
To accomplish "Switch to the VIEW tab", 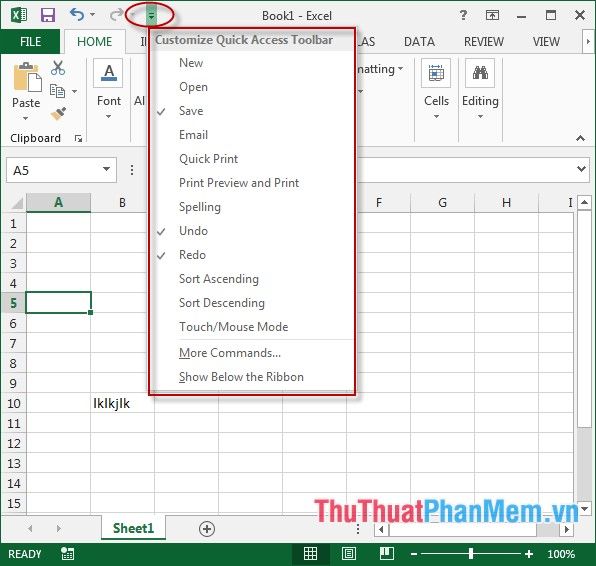I will click(546, 41).
